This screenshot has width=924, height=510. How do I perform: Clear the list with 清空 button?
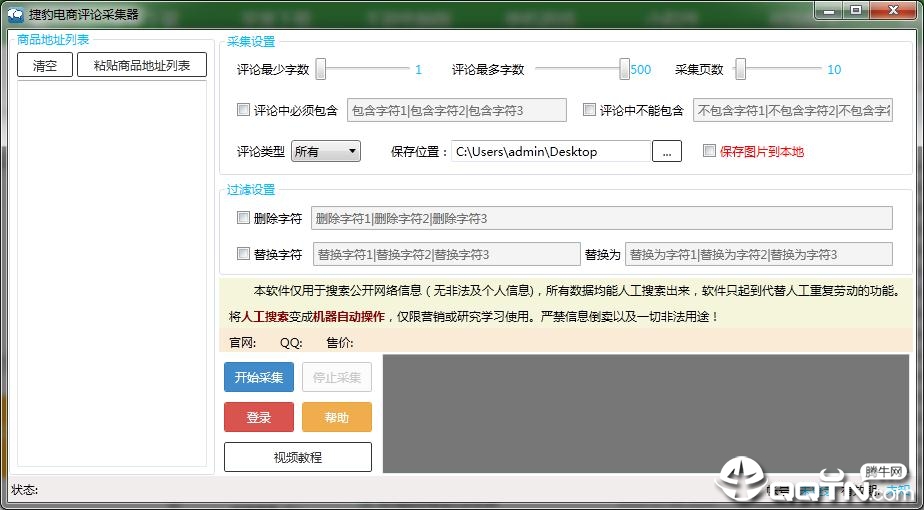point(45,65)
